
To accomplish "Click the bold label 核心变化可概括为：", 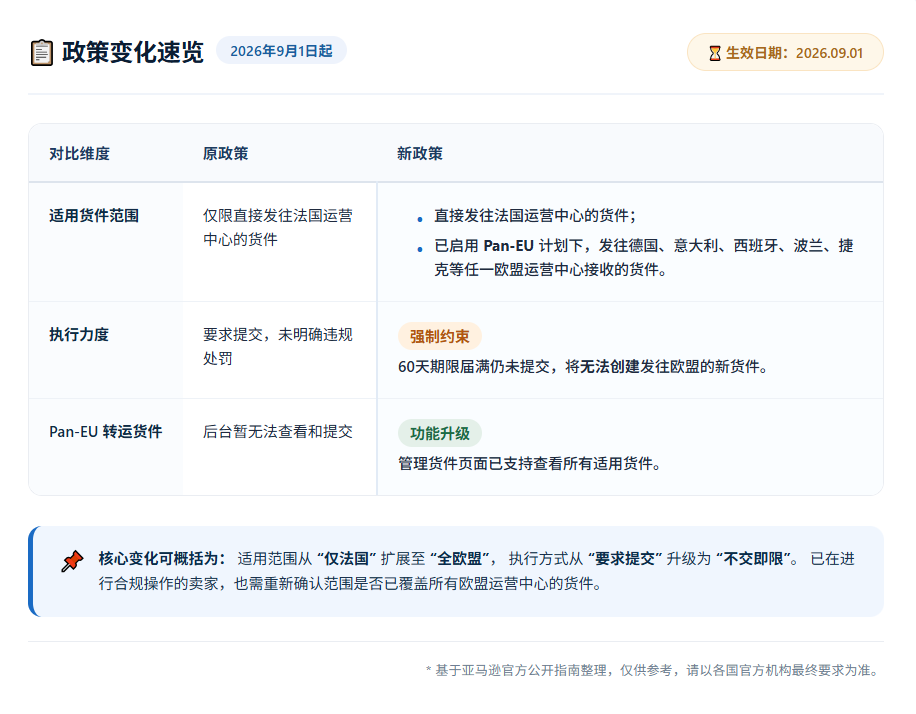I will 162,559.
